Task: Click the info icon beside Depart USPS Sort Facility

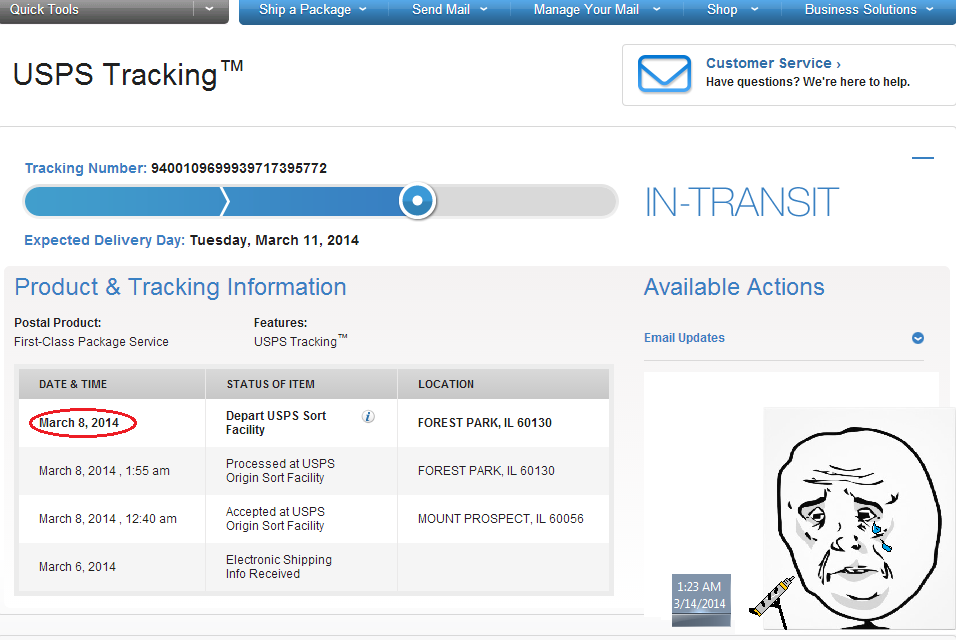Action: coord(368,416)
